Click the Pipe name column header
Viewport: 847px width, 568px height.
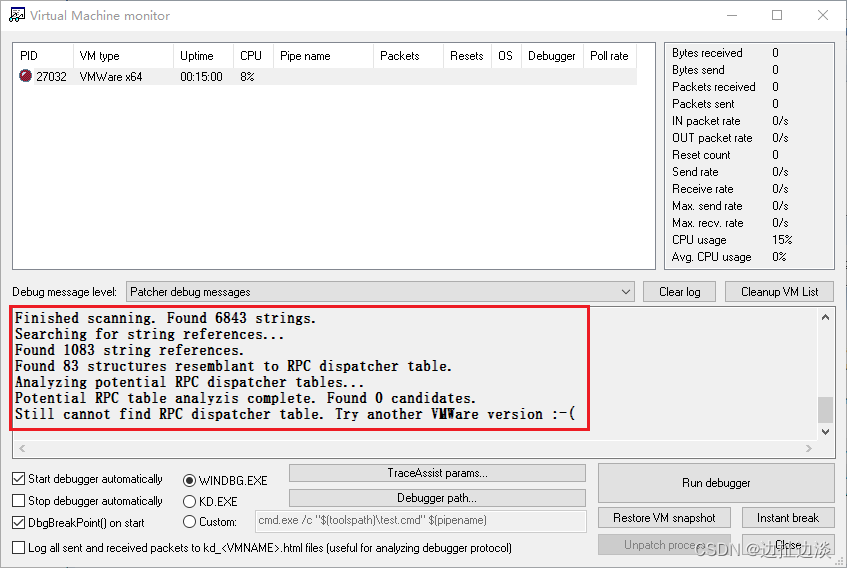coord(324,56)
